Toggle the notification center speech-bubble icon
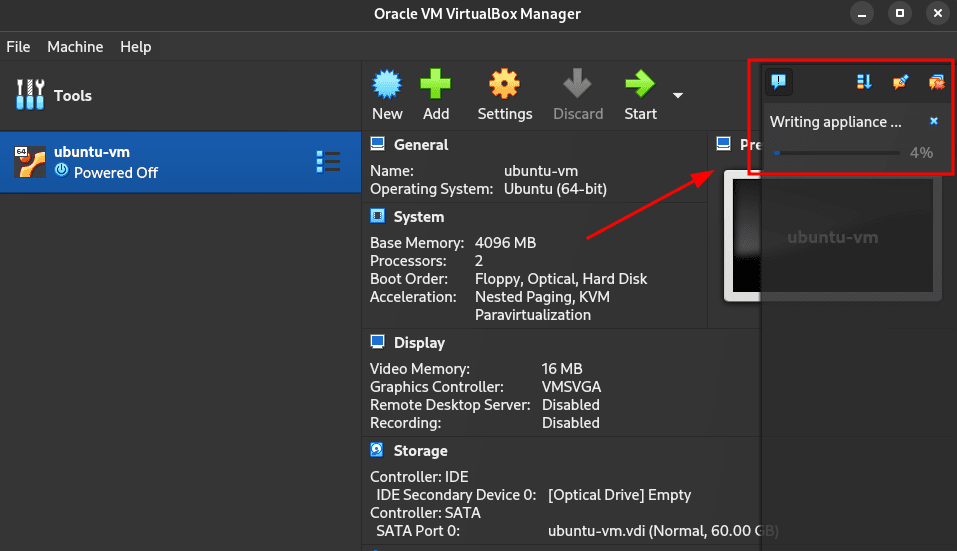Screen dimensions: 957x551 [778, 81]
